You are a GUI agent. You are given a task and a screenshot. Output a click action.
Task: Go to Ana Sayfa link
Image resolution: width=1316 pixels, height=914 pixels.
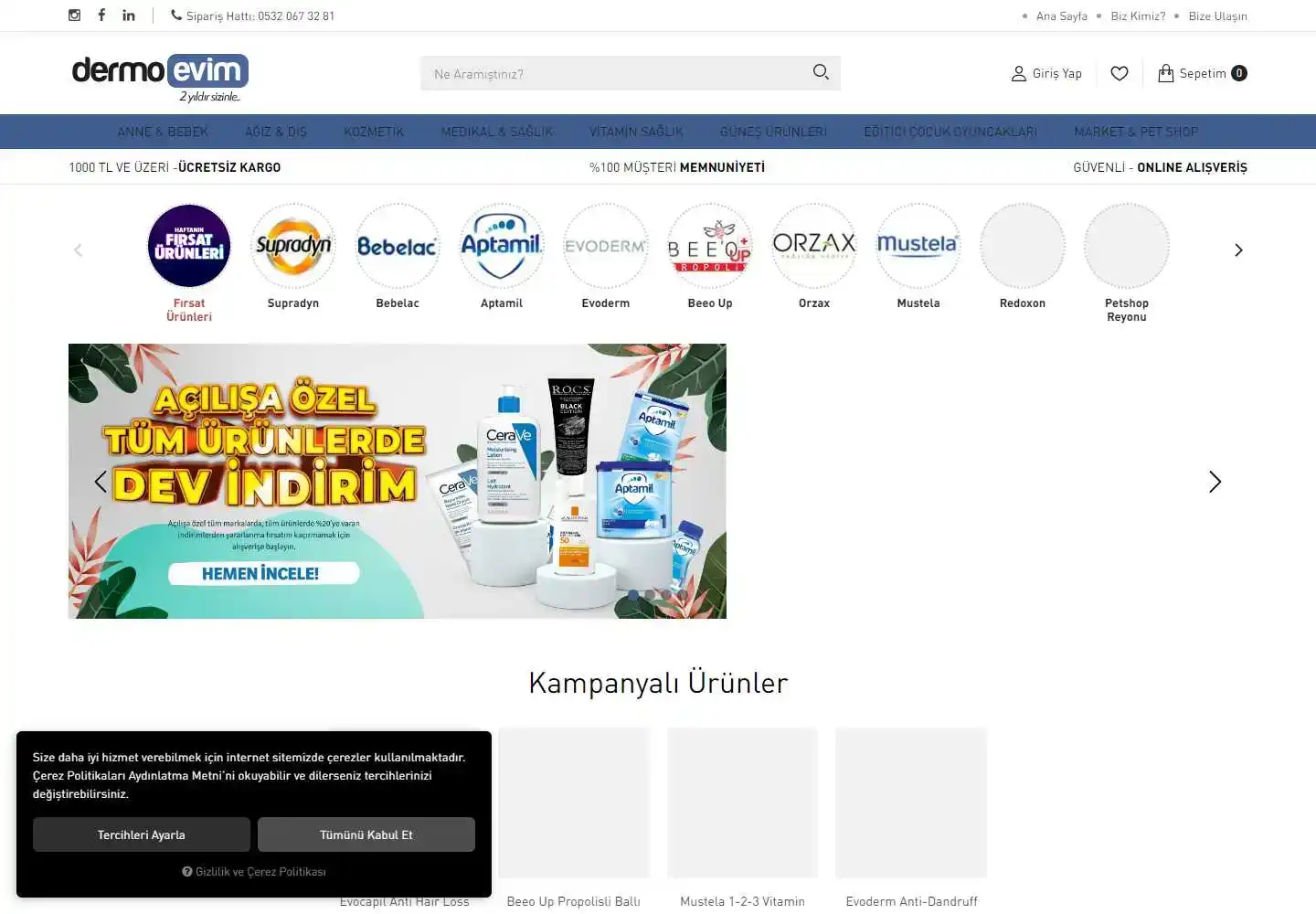coord(1062,16)
